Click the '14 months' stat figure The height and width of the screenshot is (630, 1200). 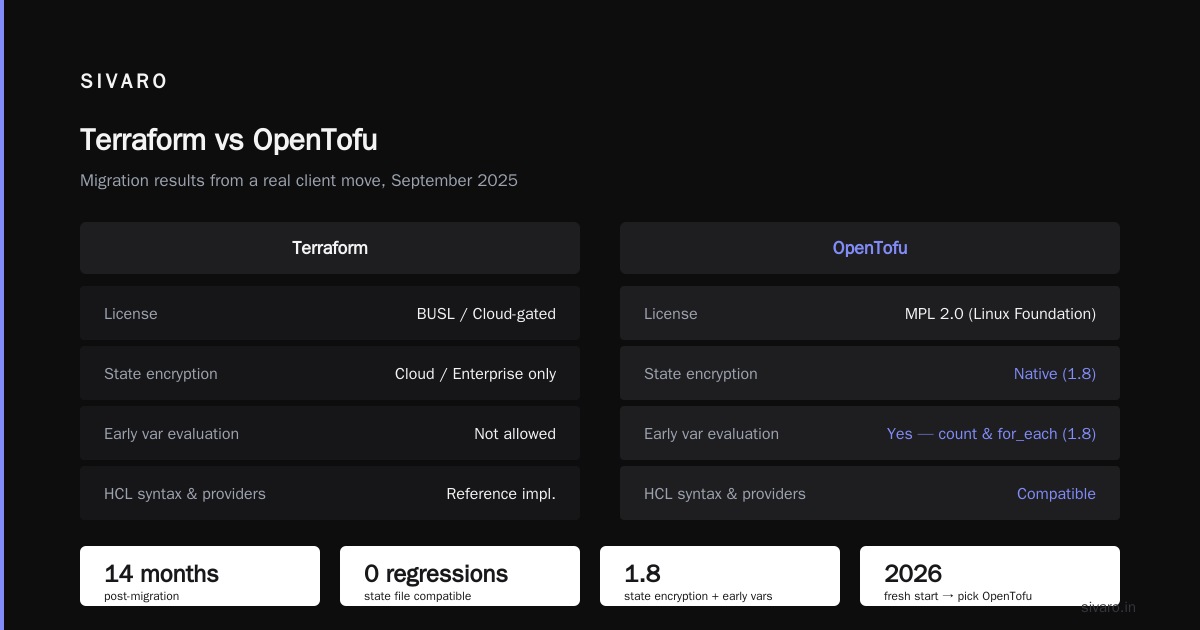(x=161, y=574)
